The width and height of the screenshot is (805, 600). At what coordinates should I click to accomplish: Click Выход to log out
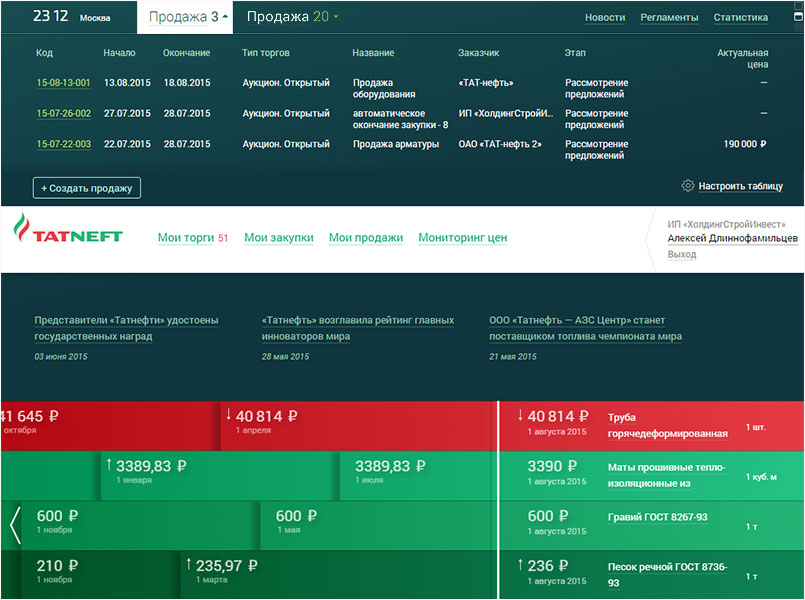tap(682, 255)
